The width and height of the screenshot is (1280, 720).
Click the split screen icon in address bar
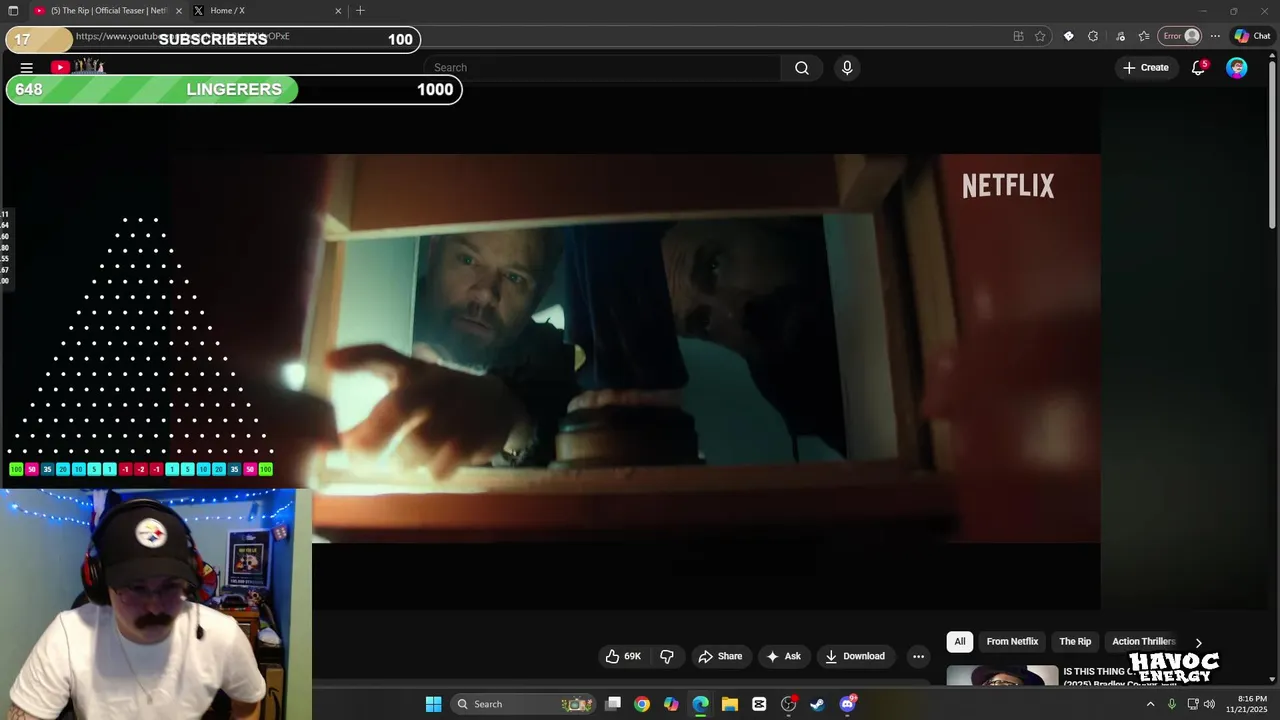click(1018, 36)
